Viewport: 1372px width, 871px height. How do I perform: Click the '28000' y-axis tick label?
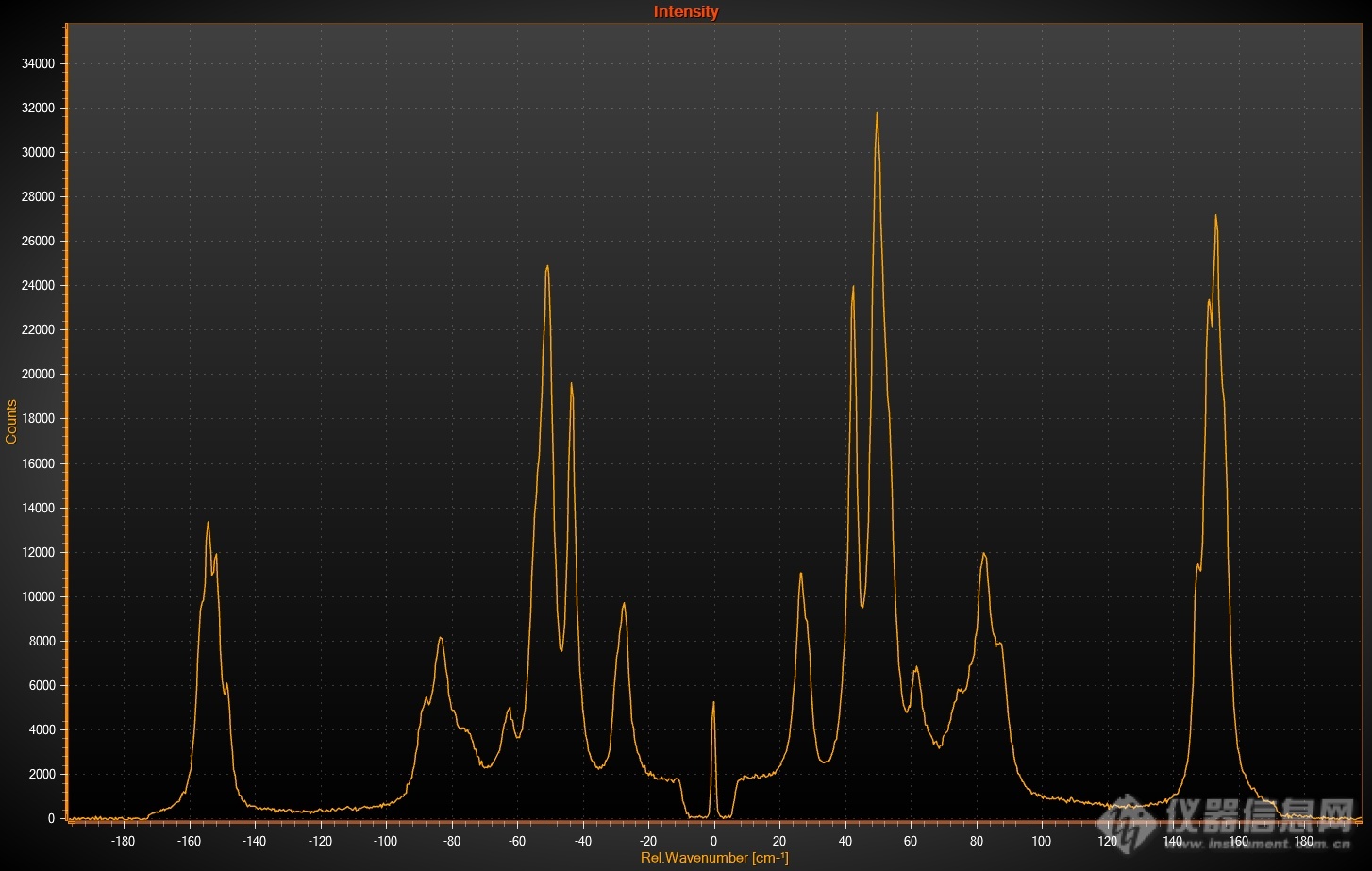(39, 196)
